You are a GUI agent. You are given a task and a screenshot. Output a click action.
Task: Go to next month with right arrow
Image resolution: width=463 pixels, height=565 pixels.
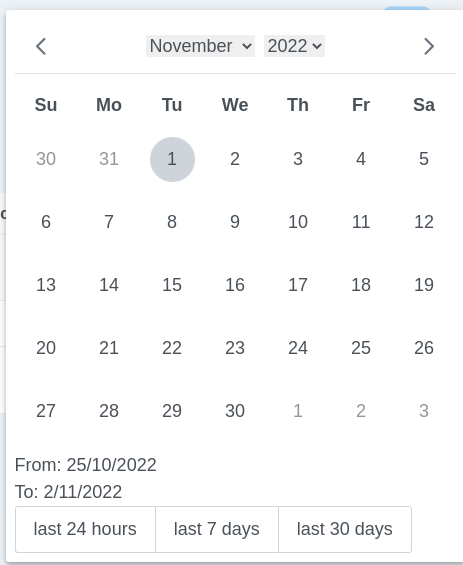(429, 46)
